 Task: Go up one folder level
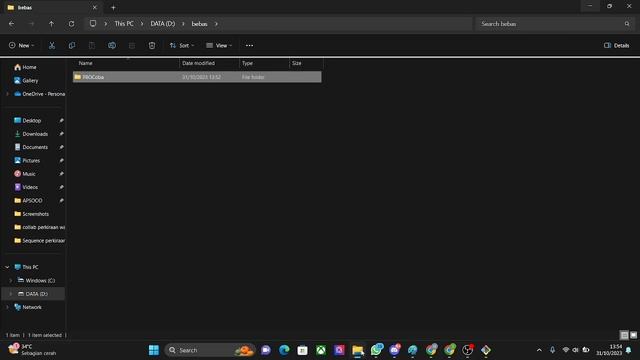[51, 24]
